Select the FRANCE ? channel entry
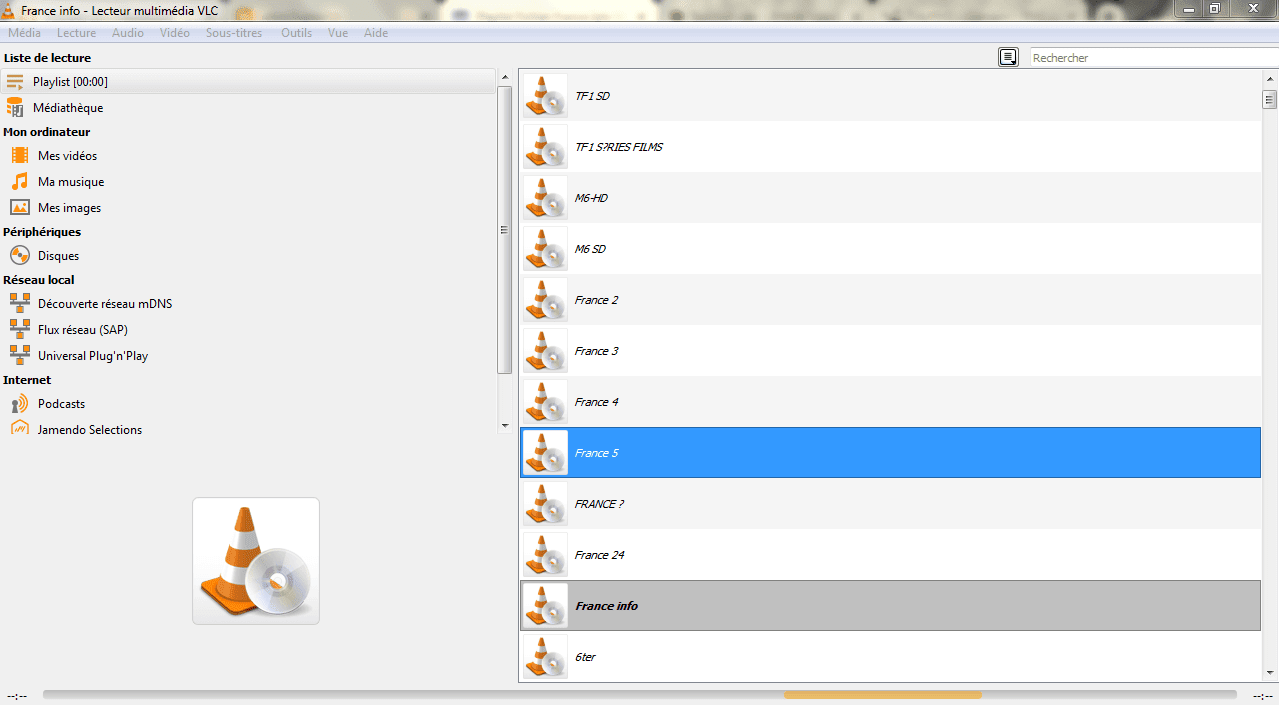 (890, 504)
